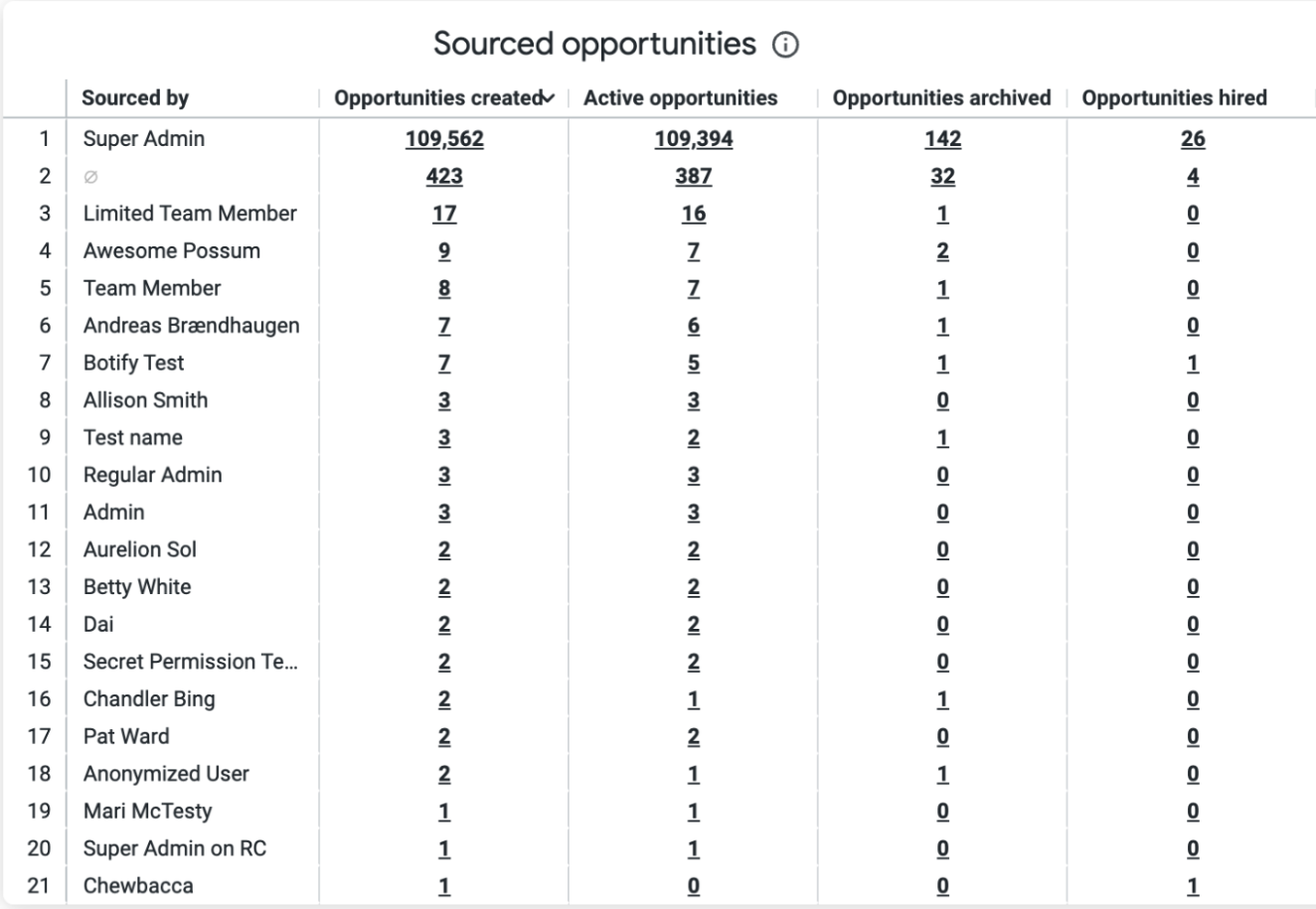This screenshot has width=1316, height=909.
Task: Click the Active opportunities column header
Action: coord(680,98)
